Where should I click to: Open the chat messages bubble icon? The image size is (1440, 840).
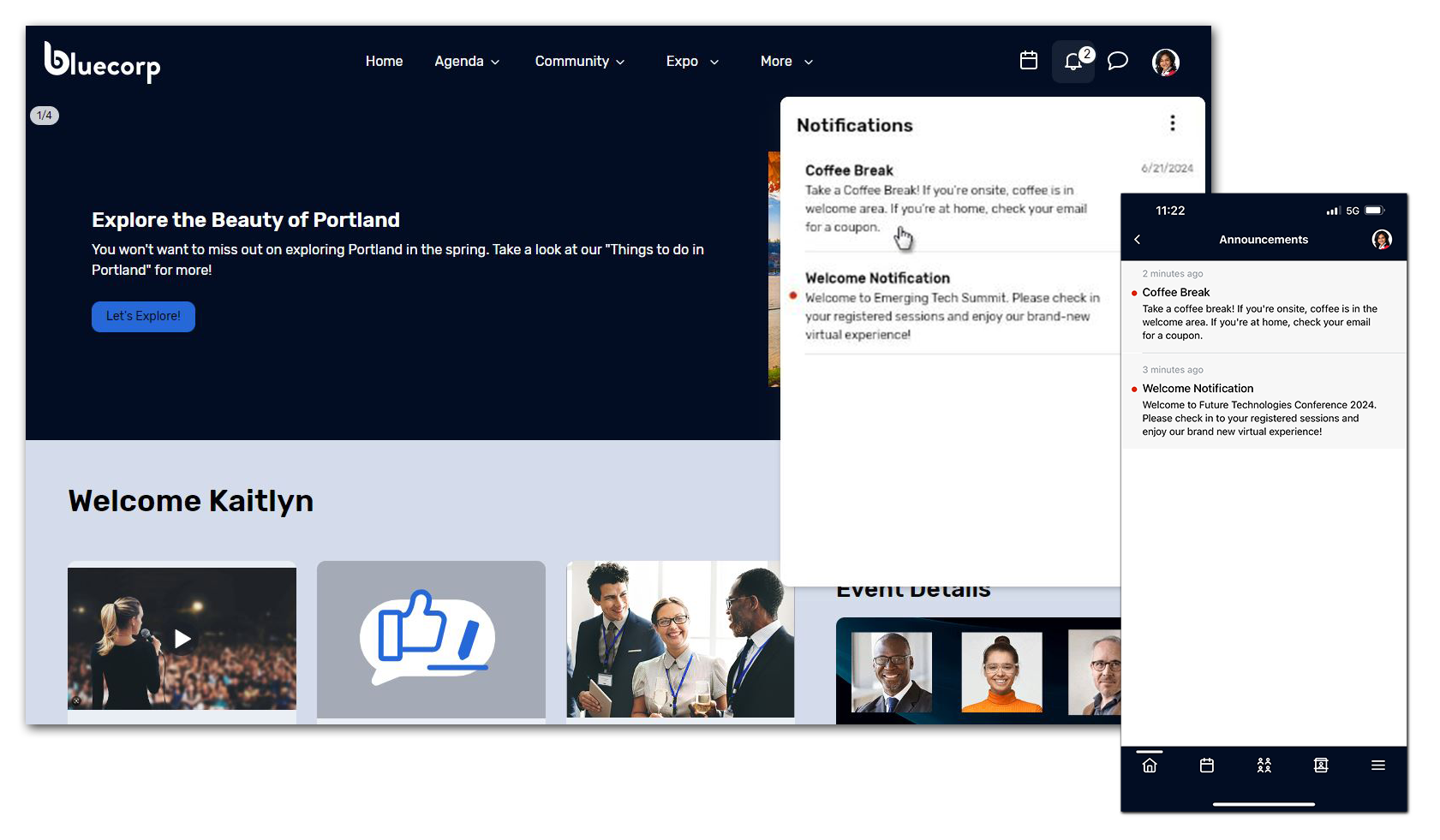pyautogui.click(x=1117, y=61)
